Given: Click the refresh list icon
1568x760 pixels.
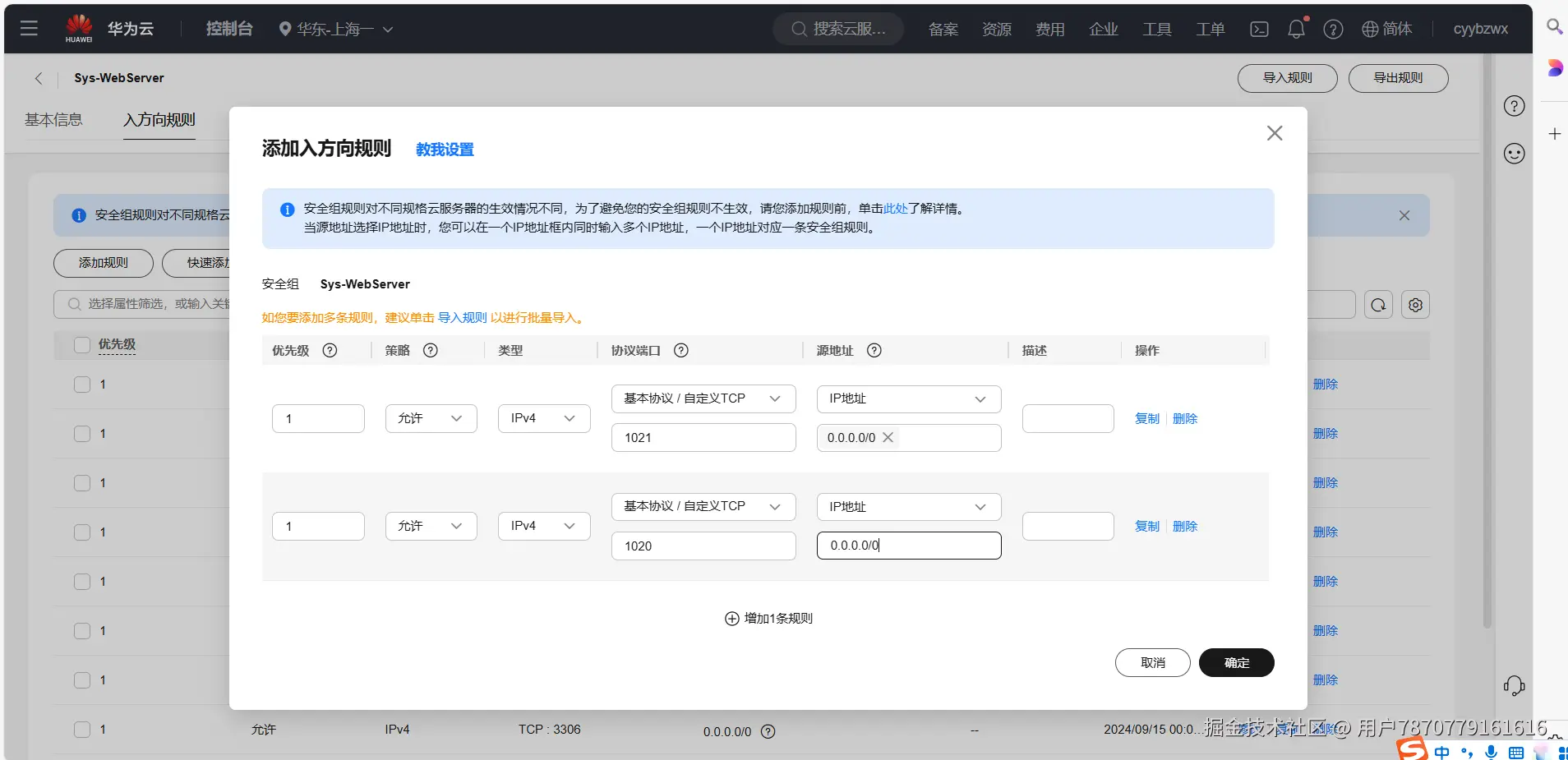Looking at the screenshot, I should [1378, 305].
